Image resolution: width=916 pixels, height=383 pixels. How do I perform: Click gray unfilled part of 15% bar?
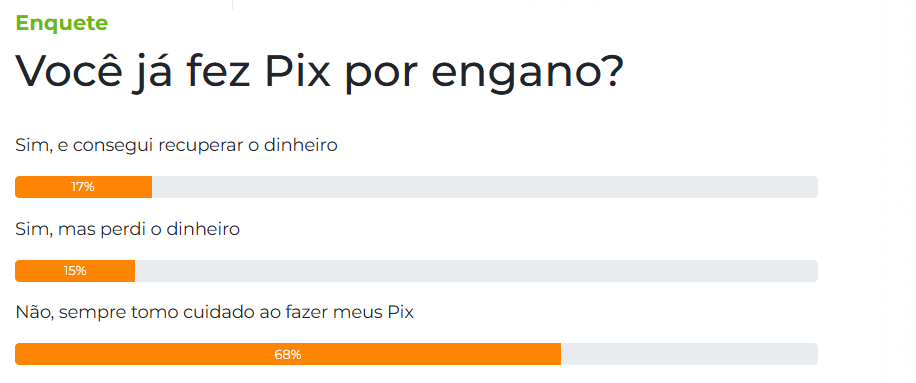476,271
